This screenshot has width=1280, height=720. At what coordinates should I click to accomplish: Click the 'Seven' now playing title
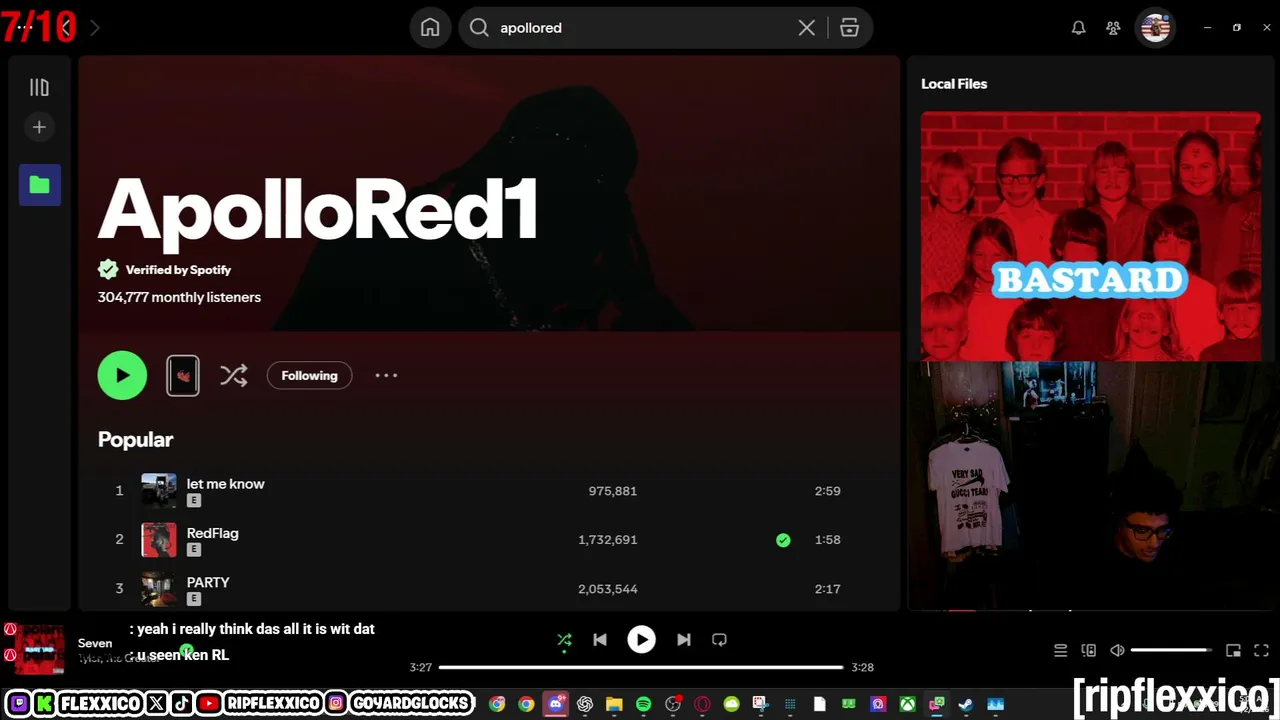click(x=95, y=643)
